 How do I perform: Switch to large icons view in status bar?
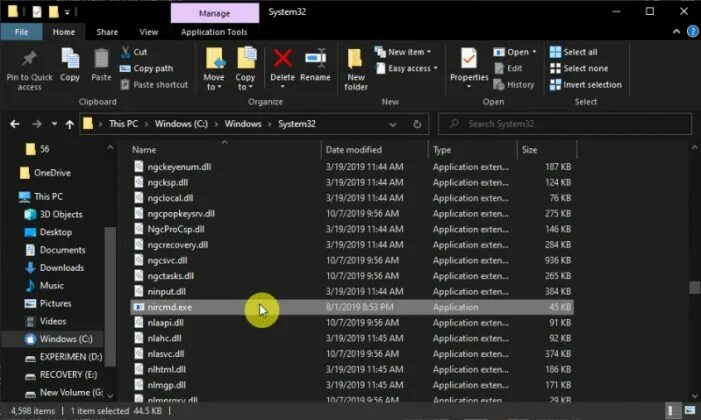[690, 411]
